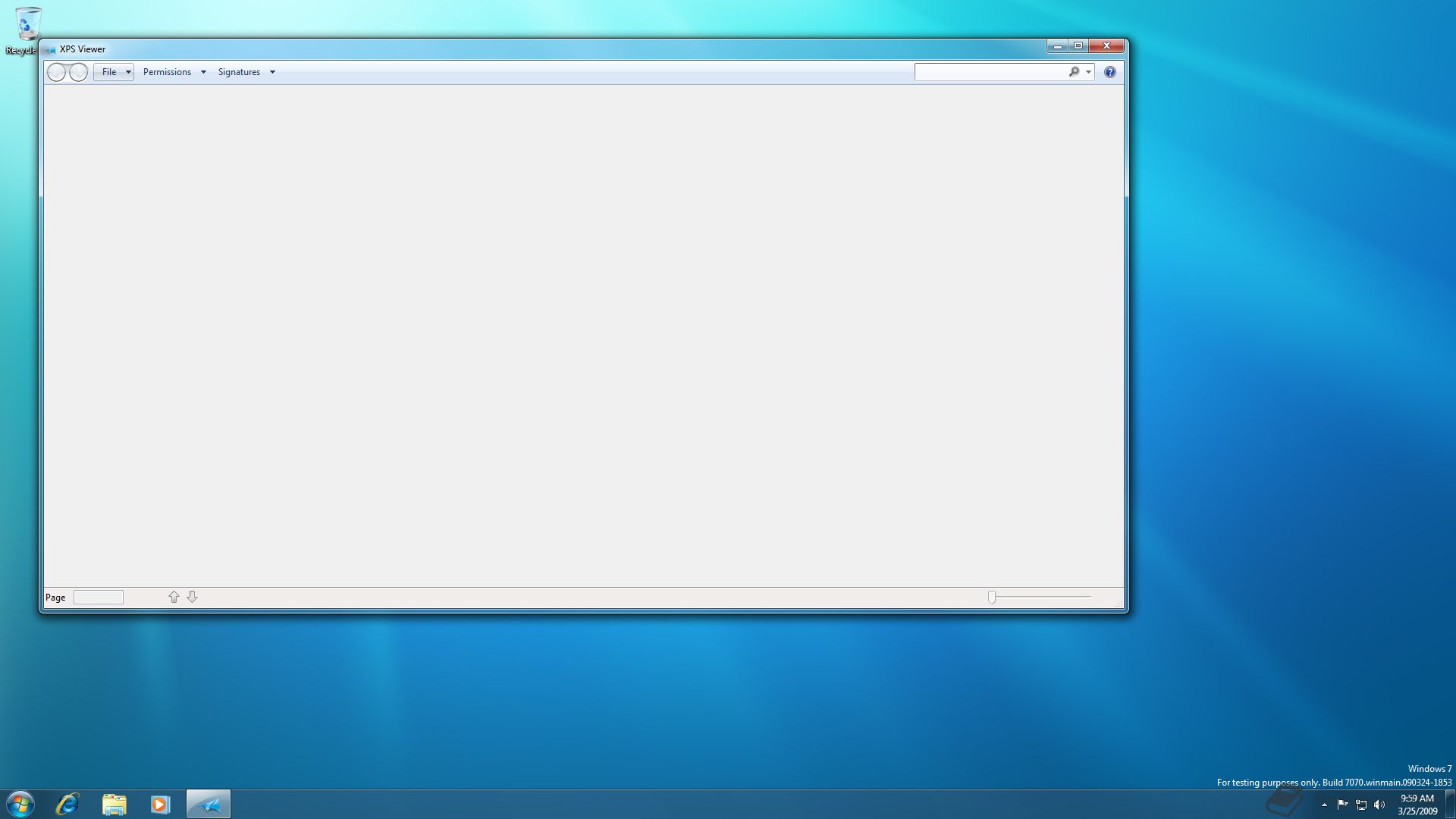The width and height of the screenshot is (1456, 819).
Task: Go to next page with down arrow
Action: coord(193,597)
